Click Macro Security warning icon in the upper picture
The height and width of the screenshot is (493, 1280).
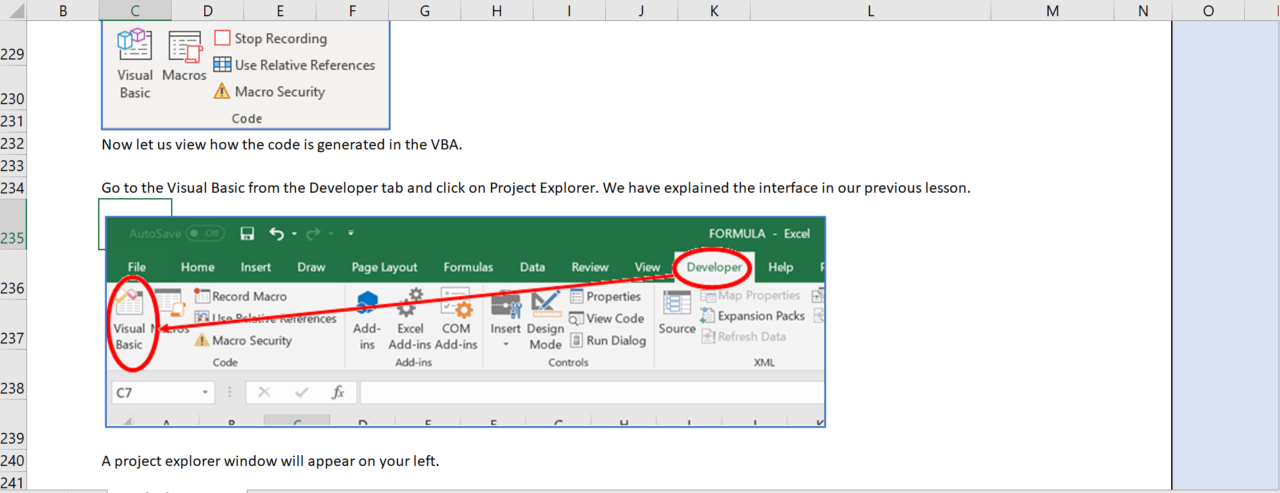point(222,91)
